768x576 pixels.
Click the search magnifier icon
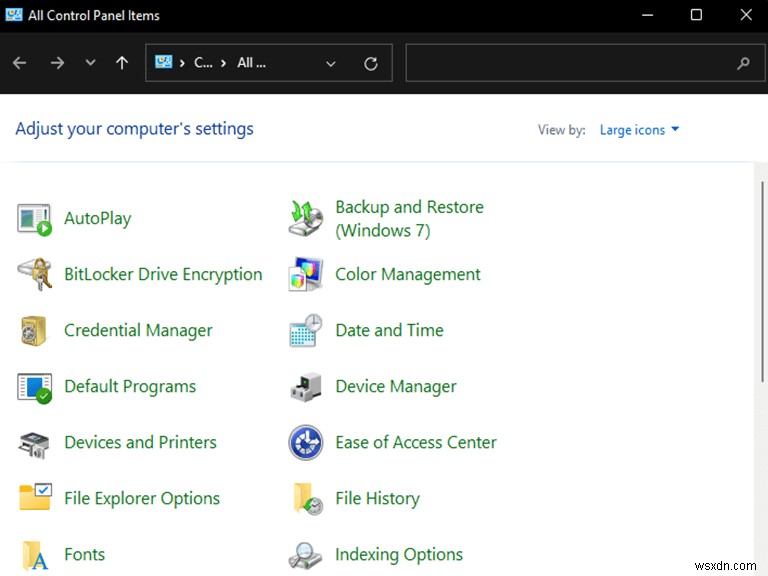(743, 63)
